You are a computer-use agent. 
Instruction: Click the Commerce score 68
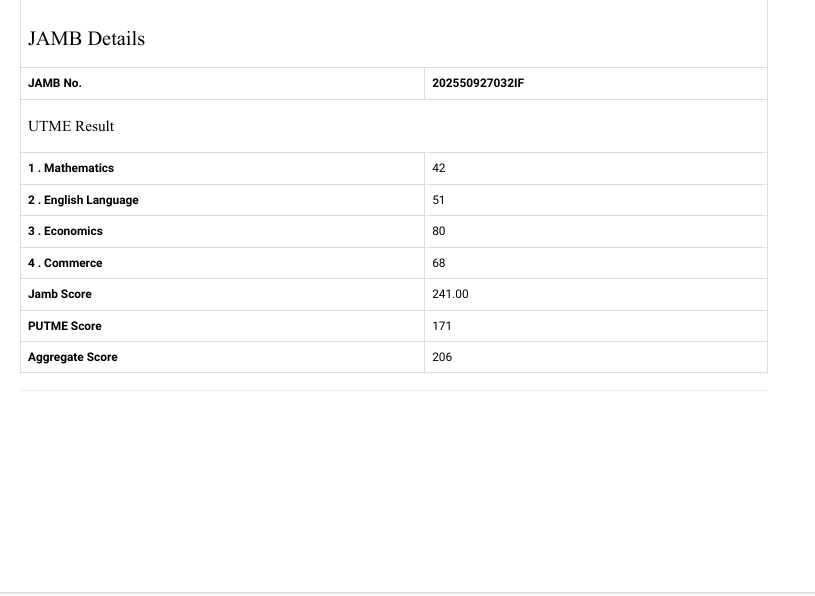439,263
